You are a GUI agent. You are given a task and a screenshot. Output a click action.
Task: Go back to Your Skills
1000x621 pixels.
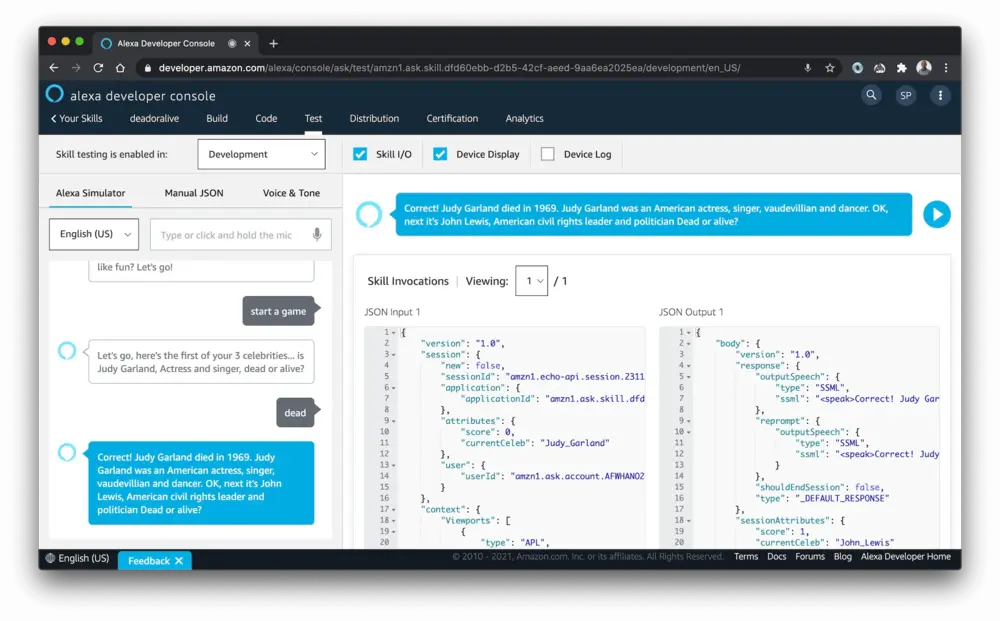(77, 118)
